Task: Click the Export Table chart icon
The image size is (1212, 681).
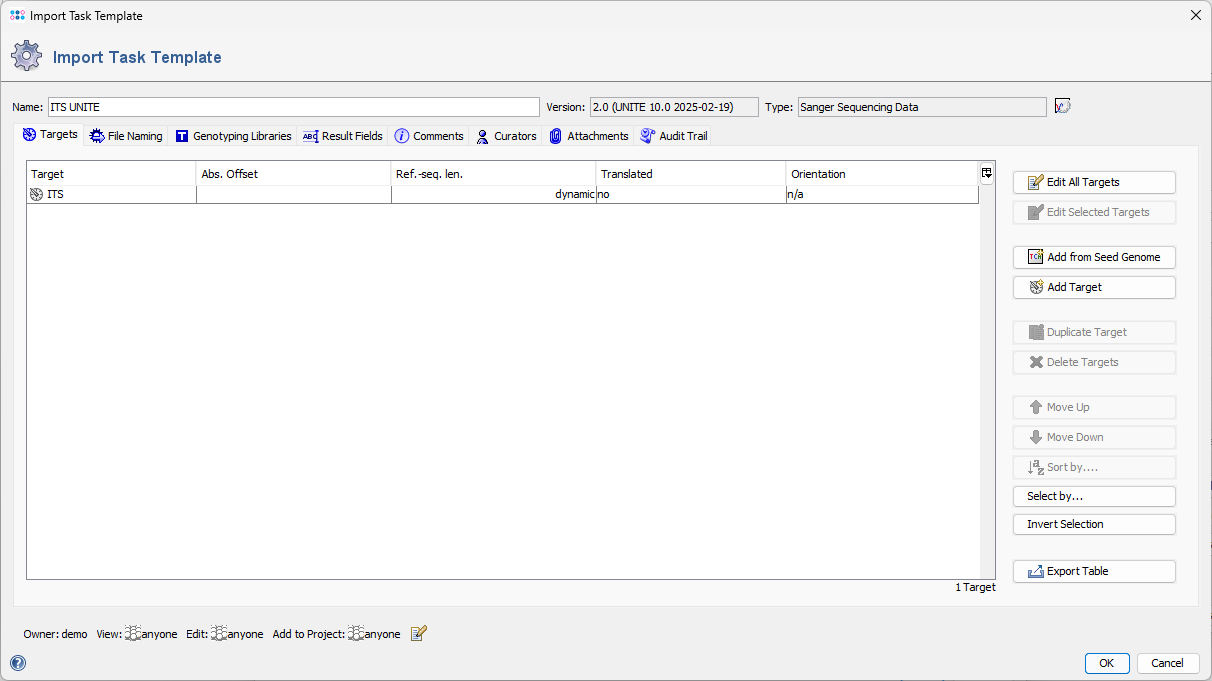Action: (1037, 571)
